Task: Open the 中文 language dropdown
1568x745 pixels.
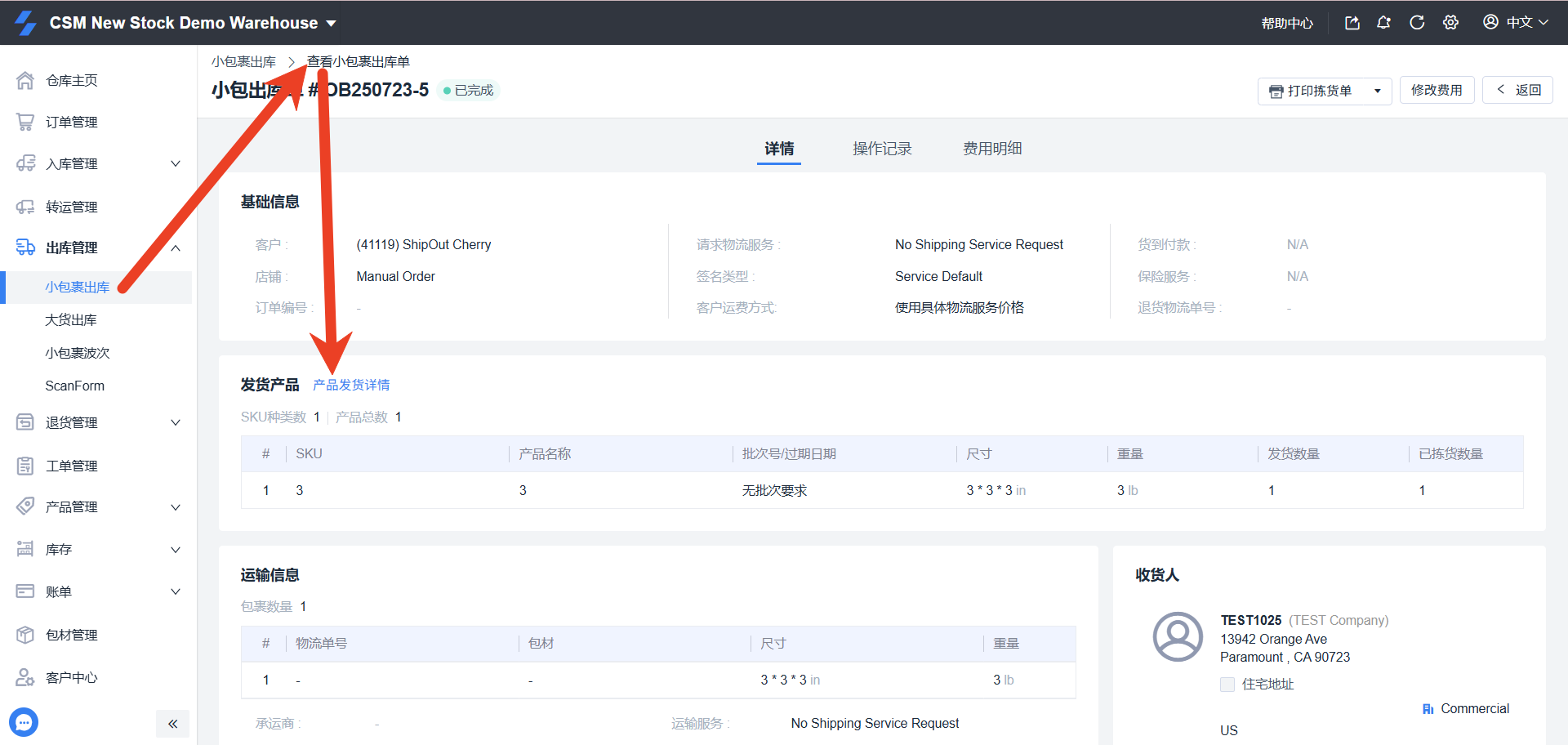Action: tap(1527, 23)
